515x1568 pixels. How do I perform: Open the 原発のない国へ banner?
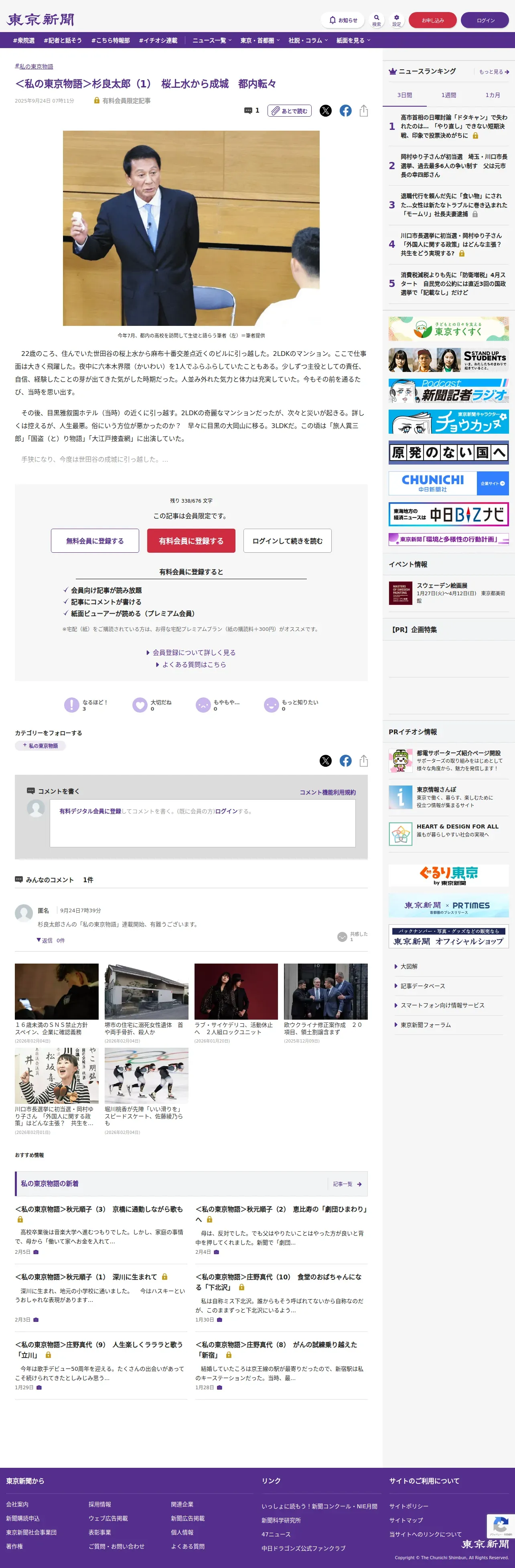448,452
